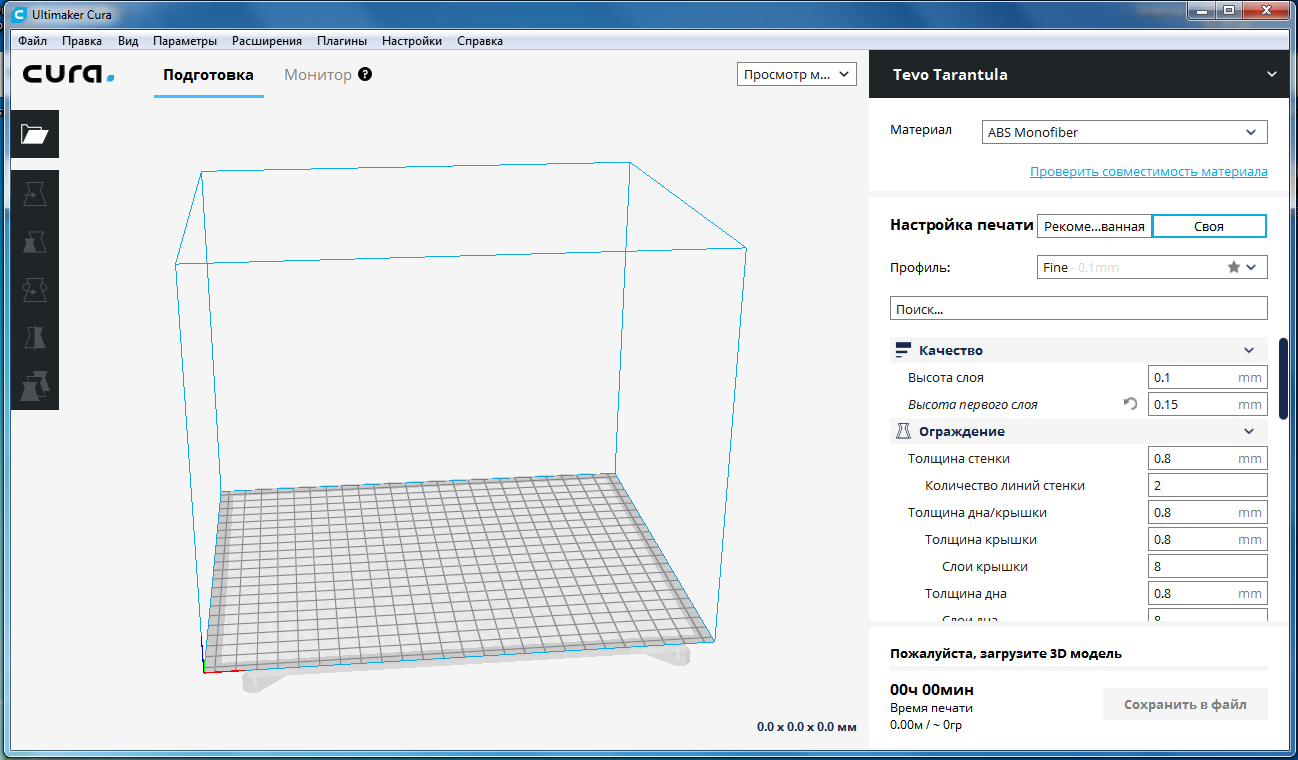
Task: Click the Профиль label
Action: click(x=920, y=268)
